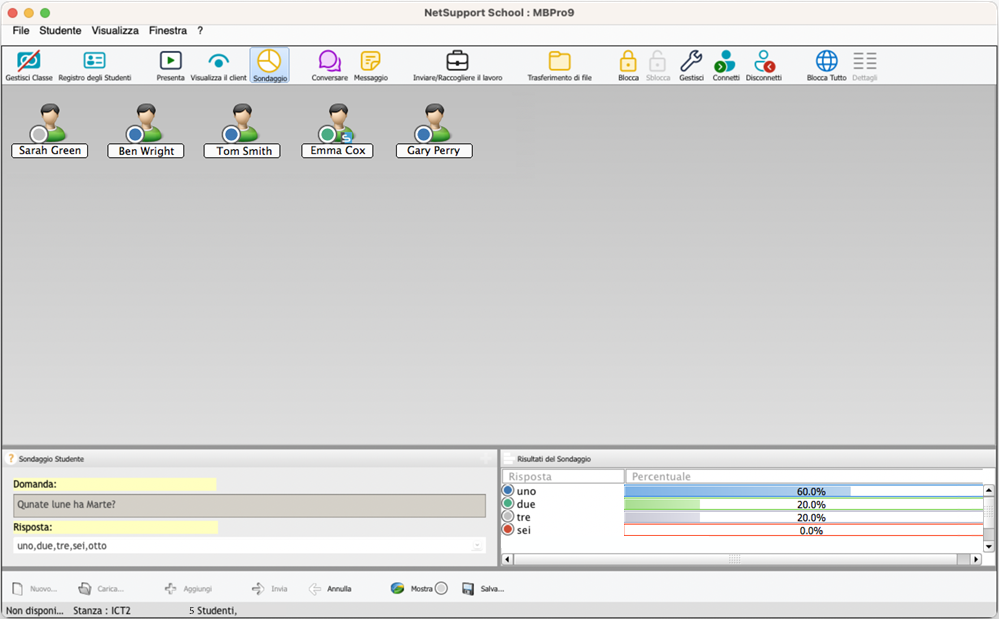Click the 60.0% progress bar
This screenshot has width=999, height=619.
click(804, 492)
